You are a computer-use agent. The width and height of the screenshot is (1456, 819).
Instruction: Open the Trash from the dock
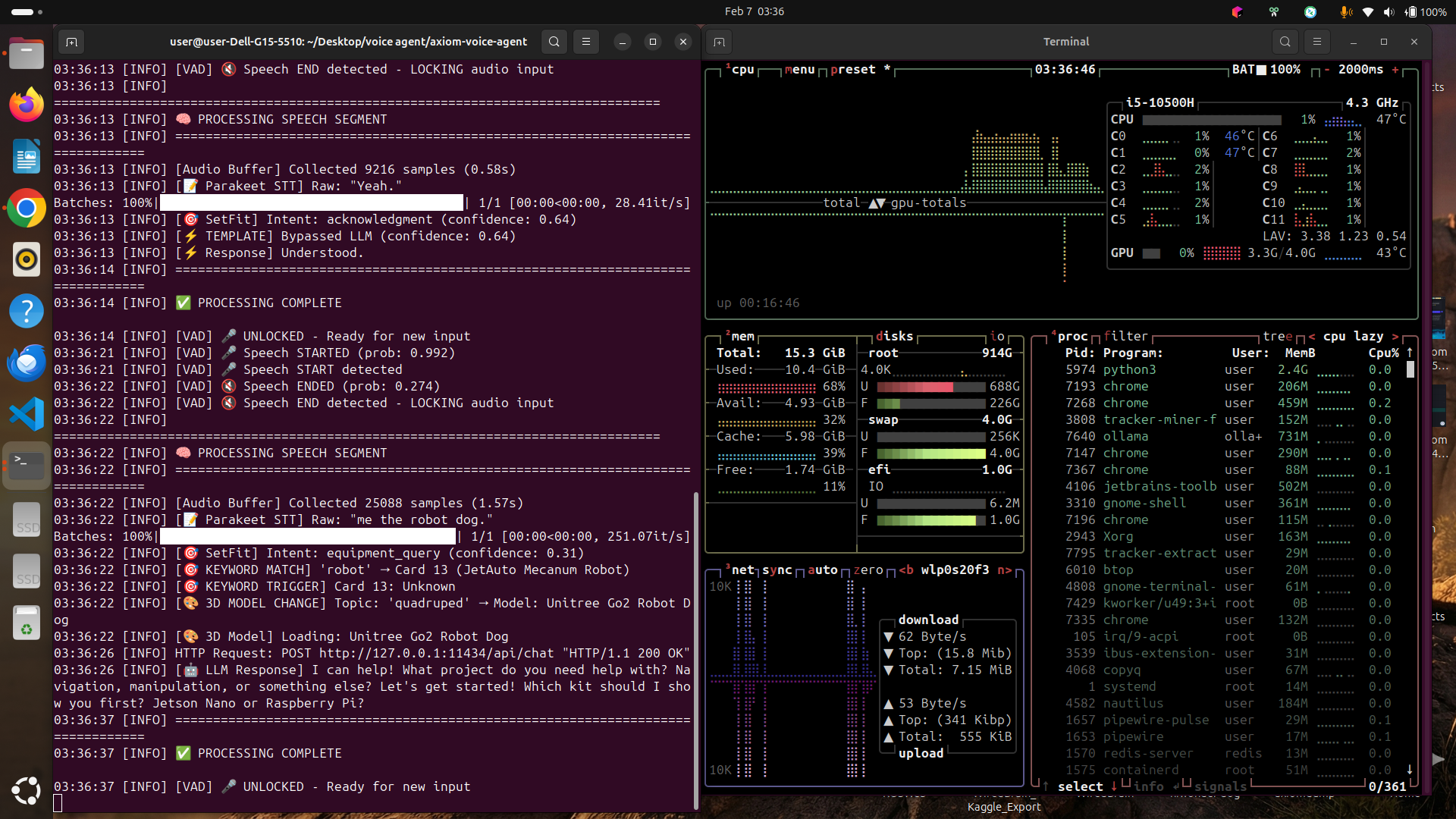tap(27, 622)
